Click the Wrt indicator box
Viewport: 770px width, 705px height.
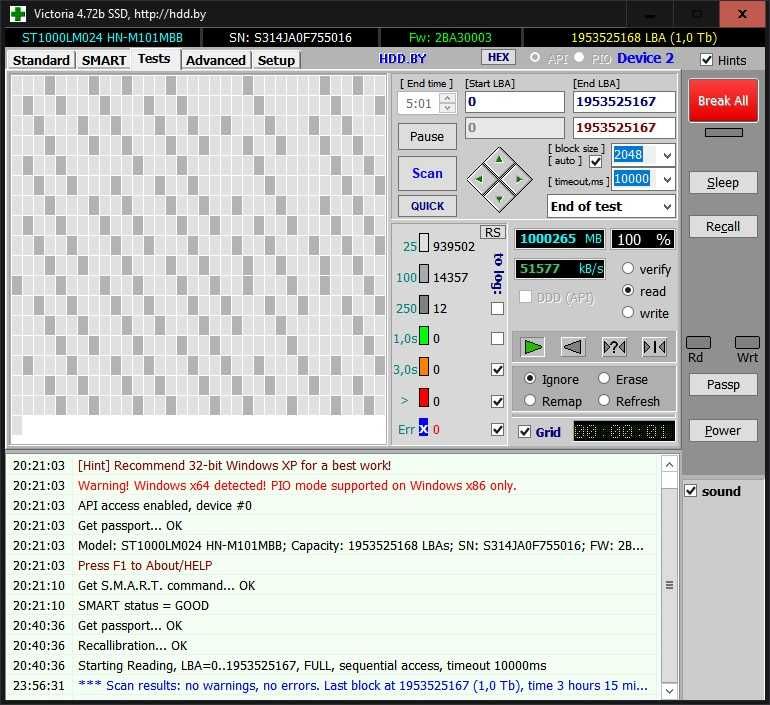[x=747, y=342]
